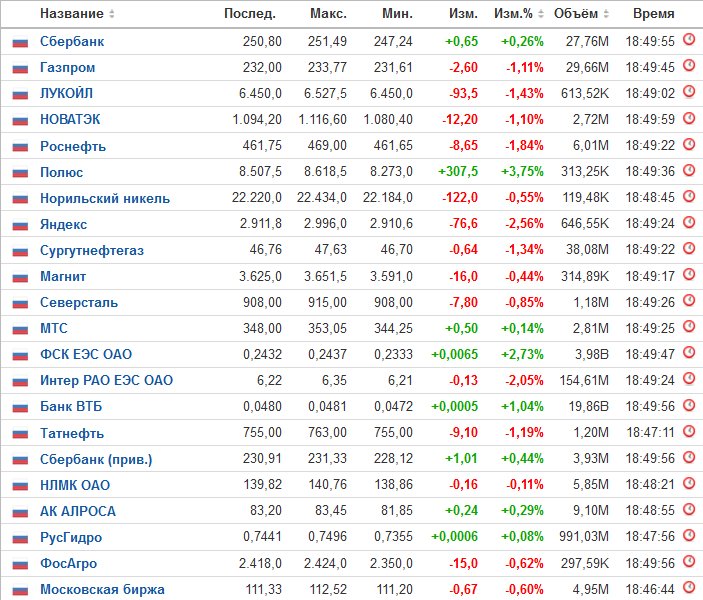The height and width of the screenshot is (600, 703).
Task: Click the Послед. column header
Action: 250,14
